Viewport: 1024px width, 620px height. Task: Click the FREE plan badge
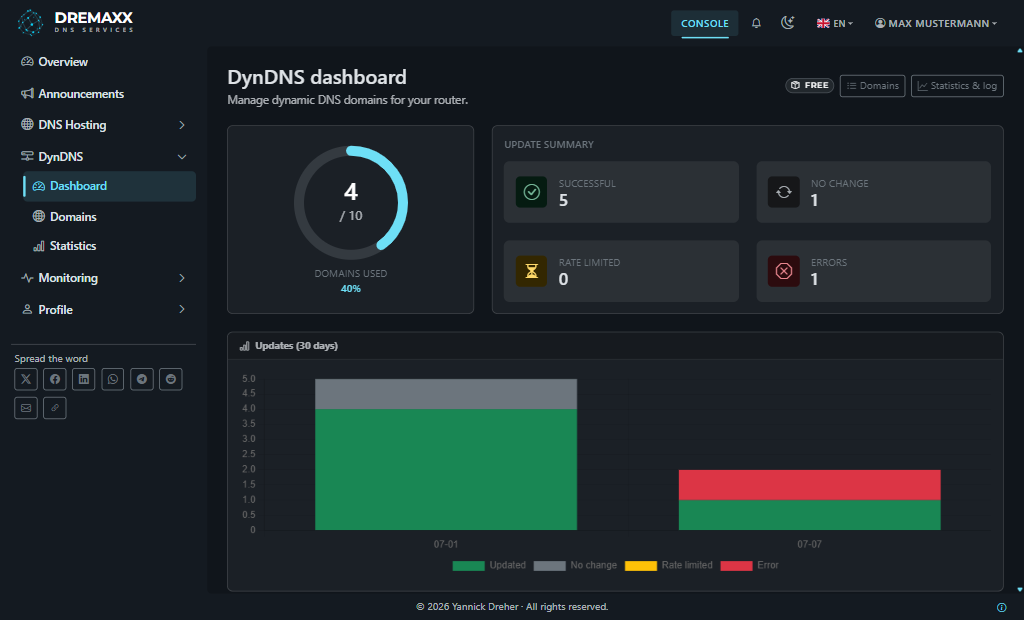point(809,86)
